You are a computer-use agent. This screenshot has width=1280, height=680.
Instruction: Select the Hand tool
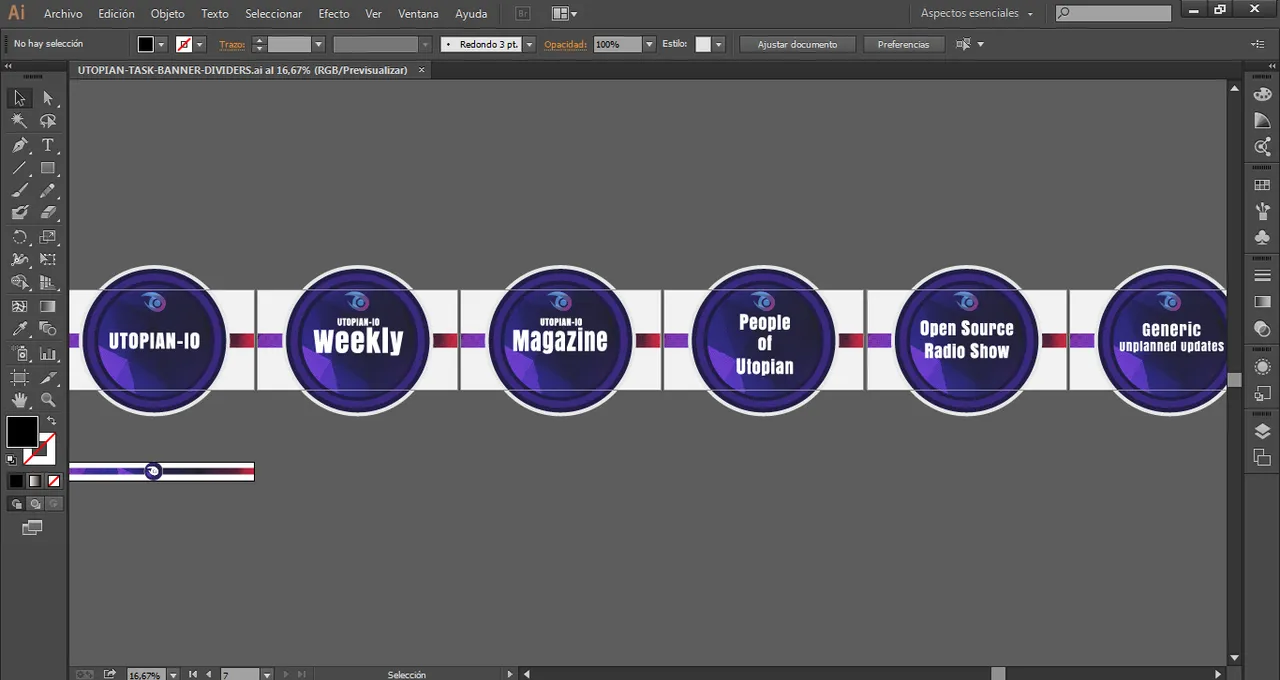tap(19, 400)
